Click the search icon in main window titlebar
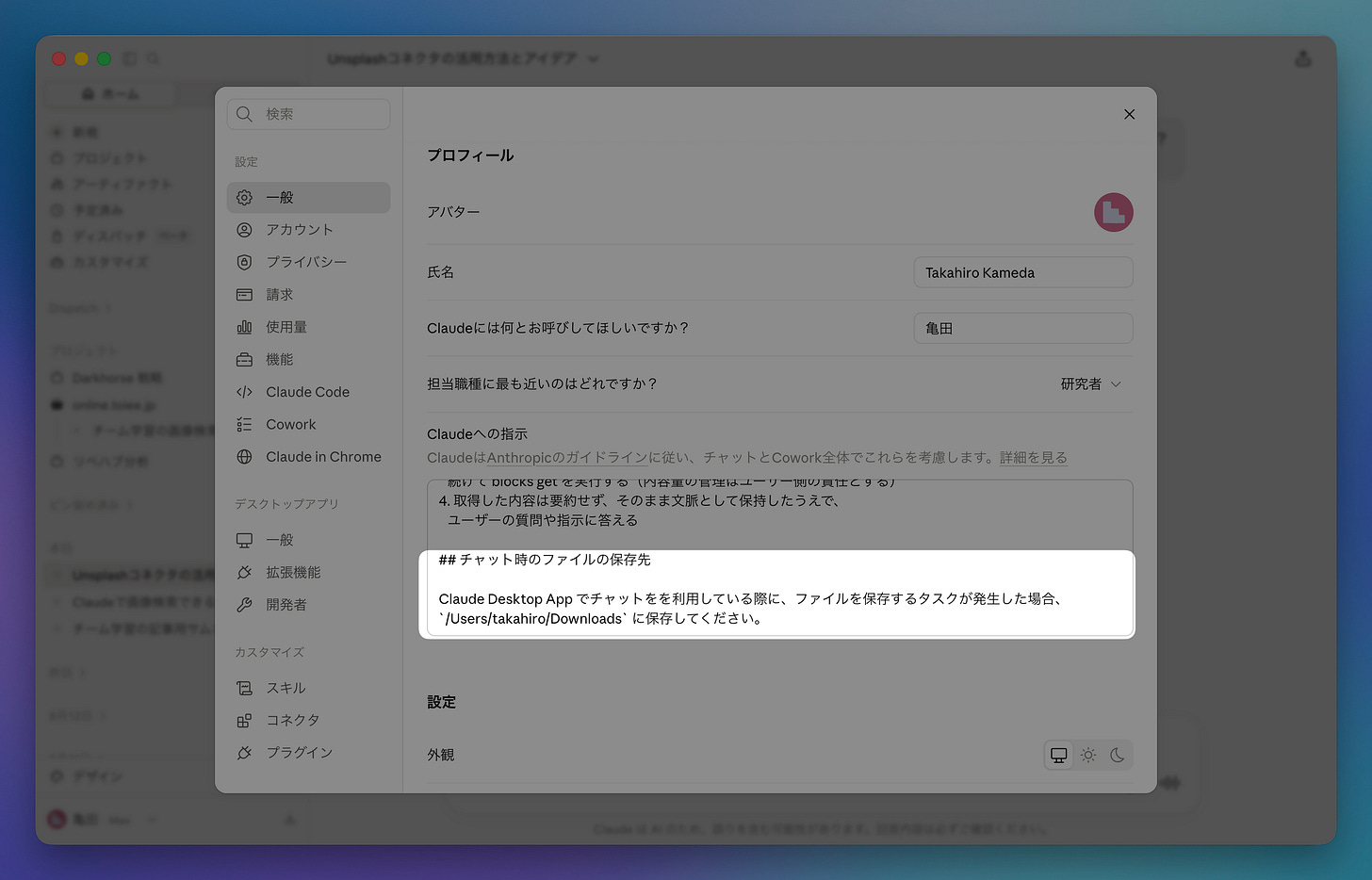Screen dimensions: 1372x880 pos(153,58)
